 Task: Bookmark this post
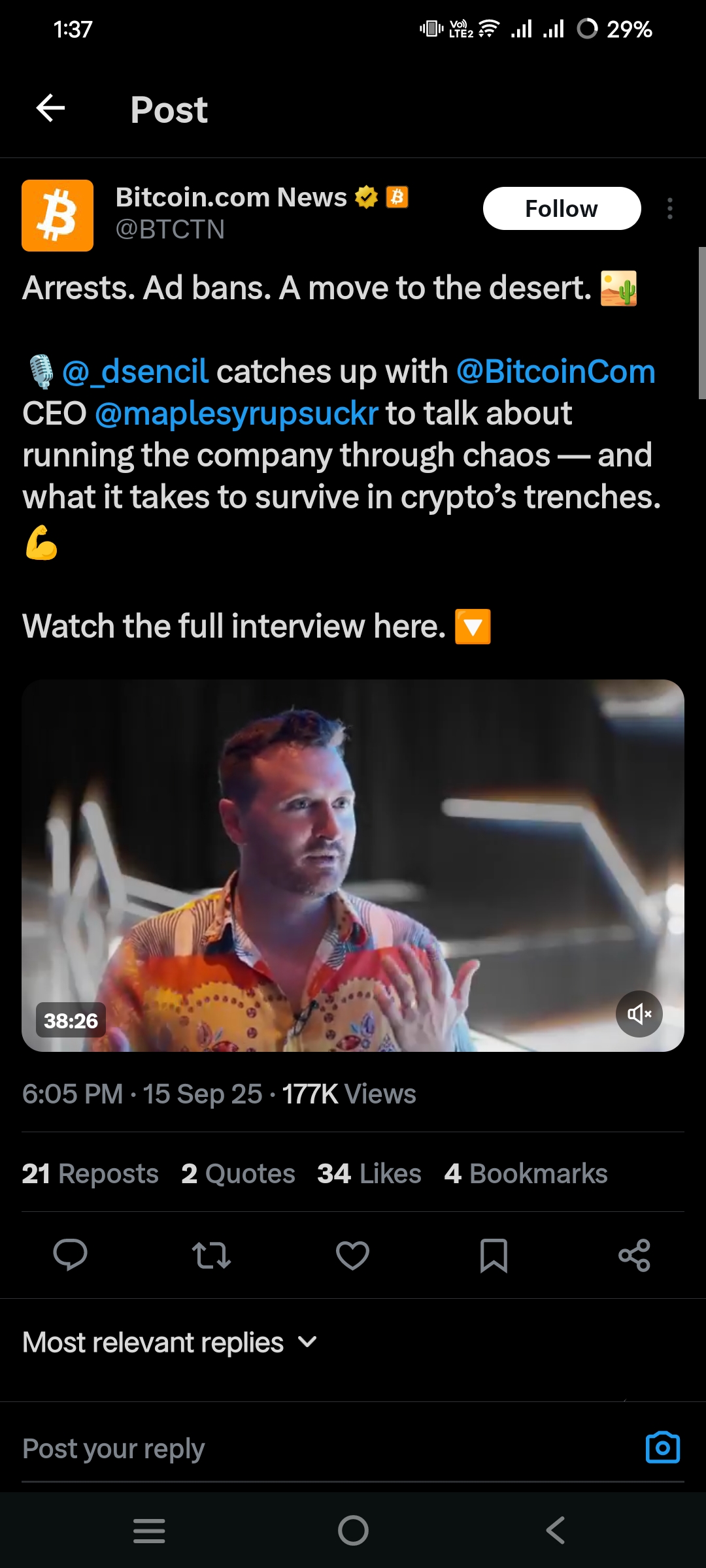494,1254
